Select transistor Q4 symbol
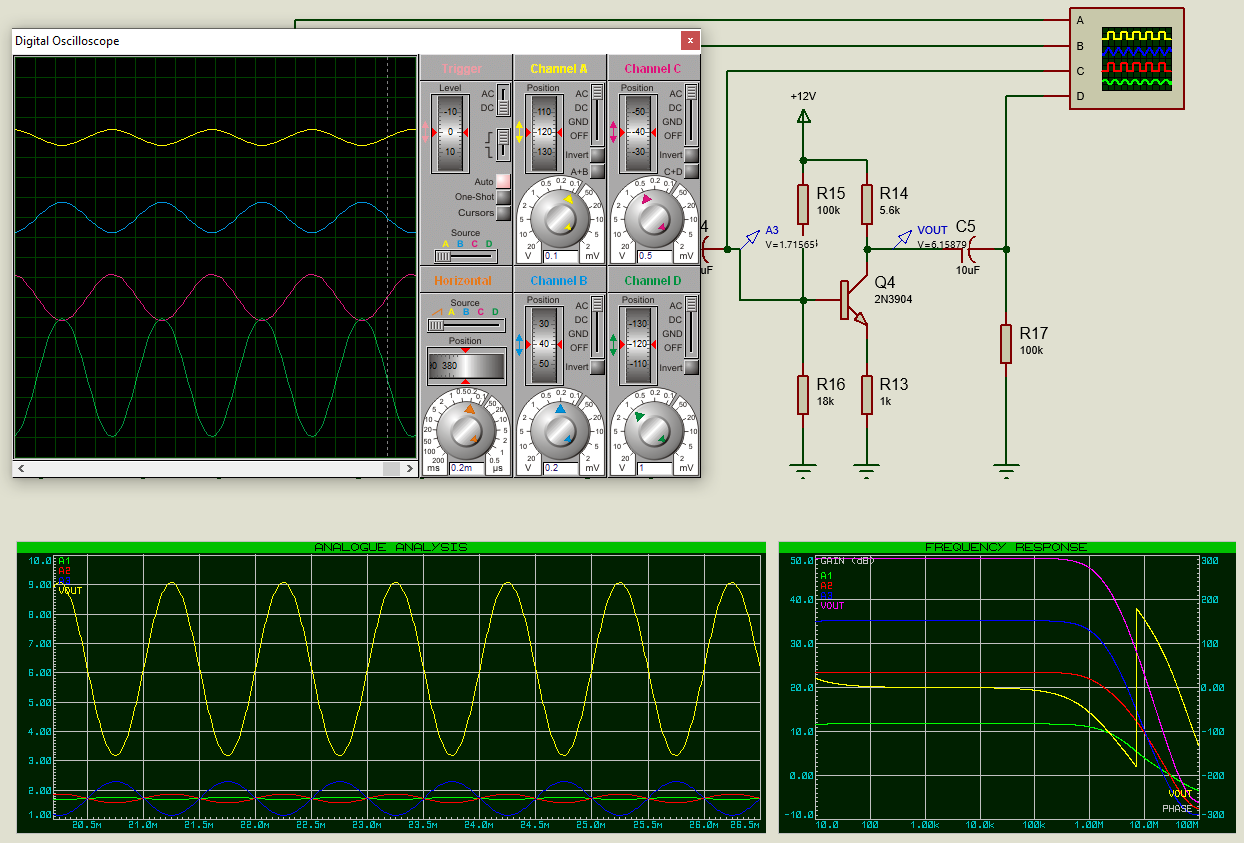This screenshot has width=1244, height=843. (x=854, y=300)
